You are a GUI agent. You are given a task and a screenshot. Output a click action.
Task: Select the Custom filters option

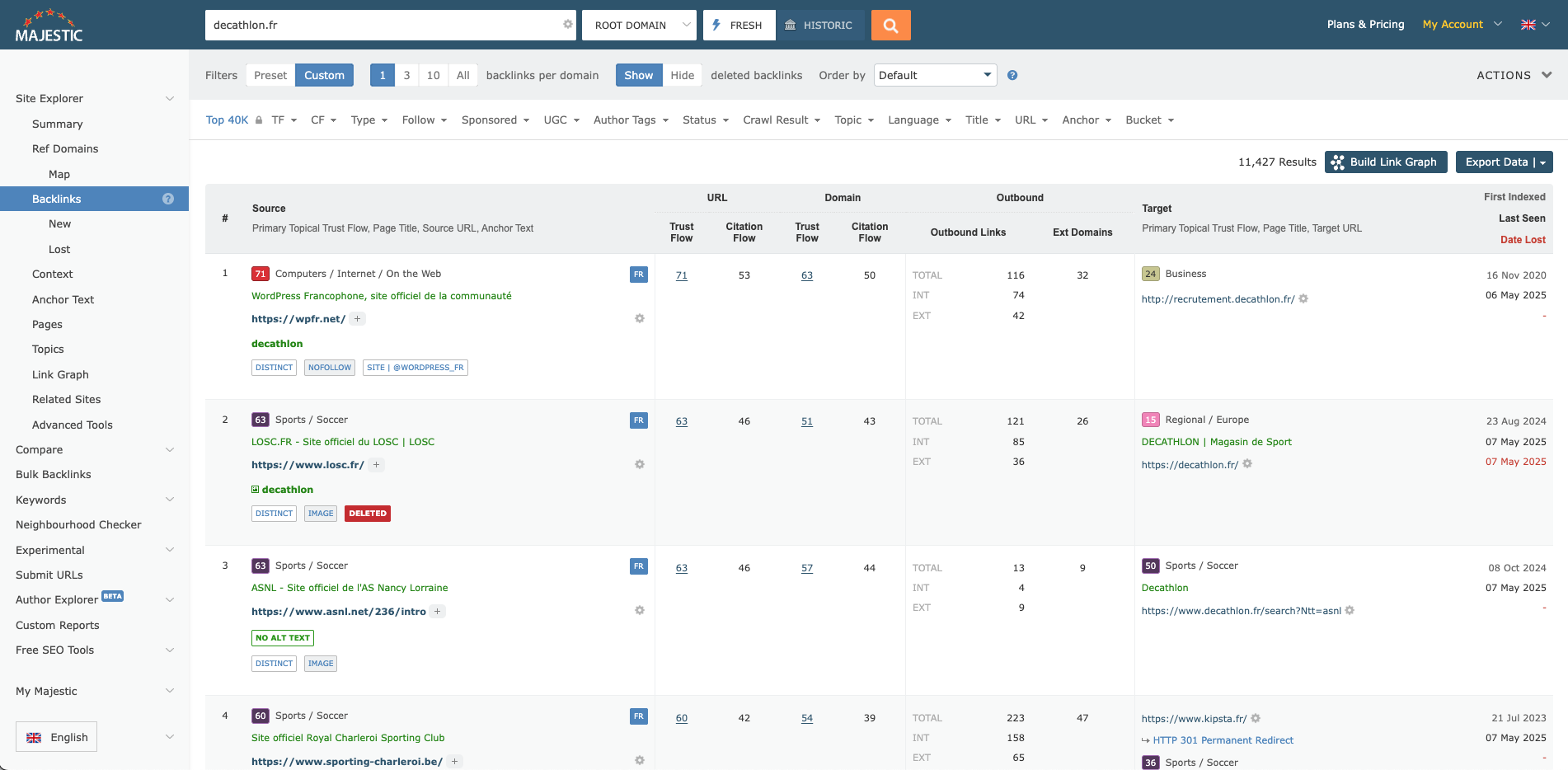(324, 75)
